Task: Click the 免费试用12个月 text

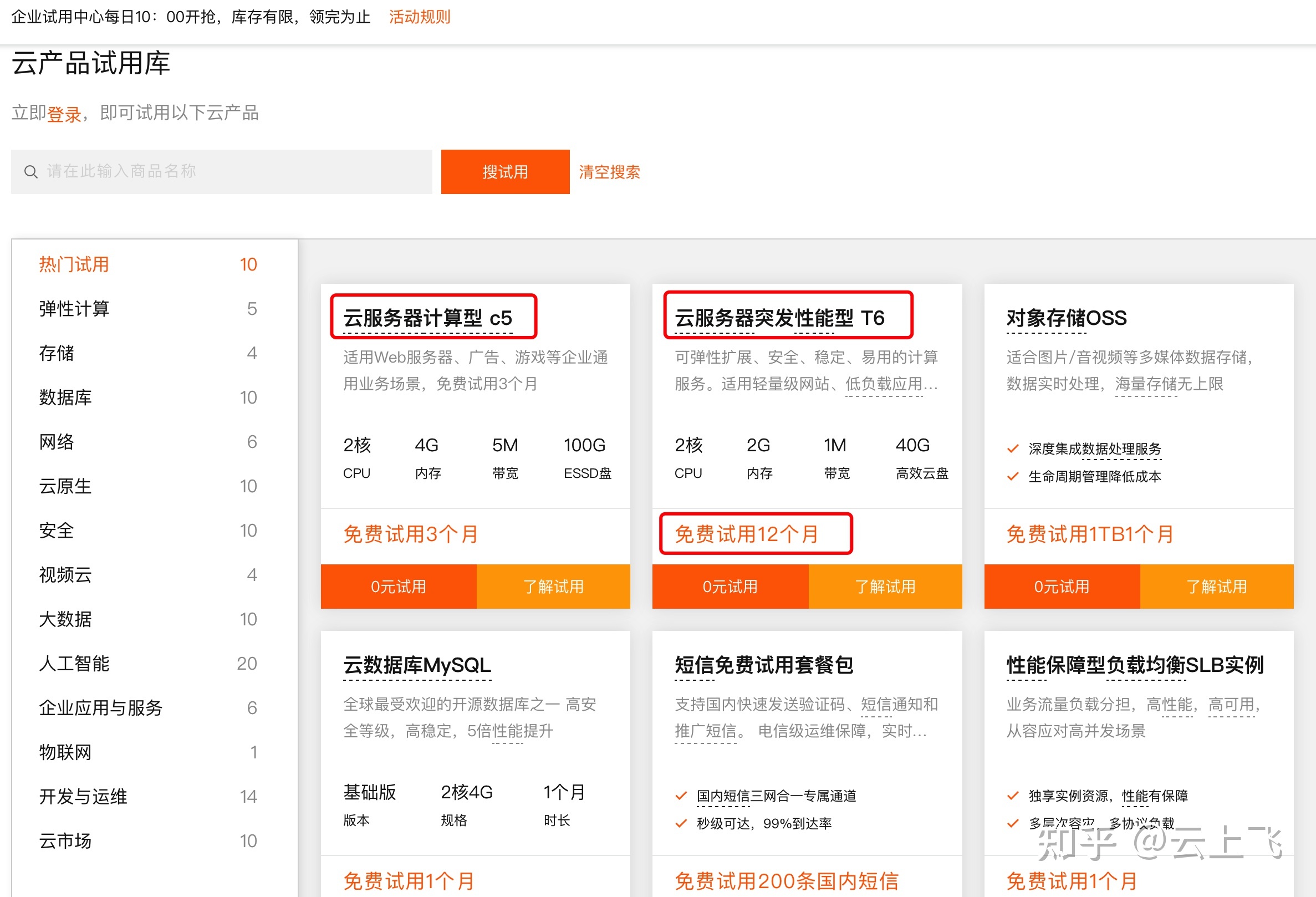Action: [746, 534]
